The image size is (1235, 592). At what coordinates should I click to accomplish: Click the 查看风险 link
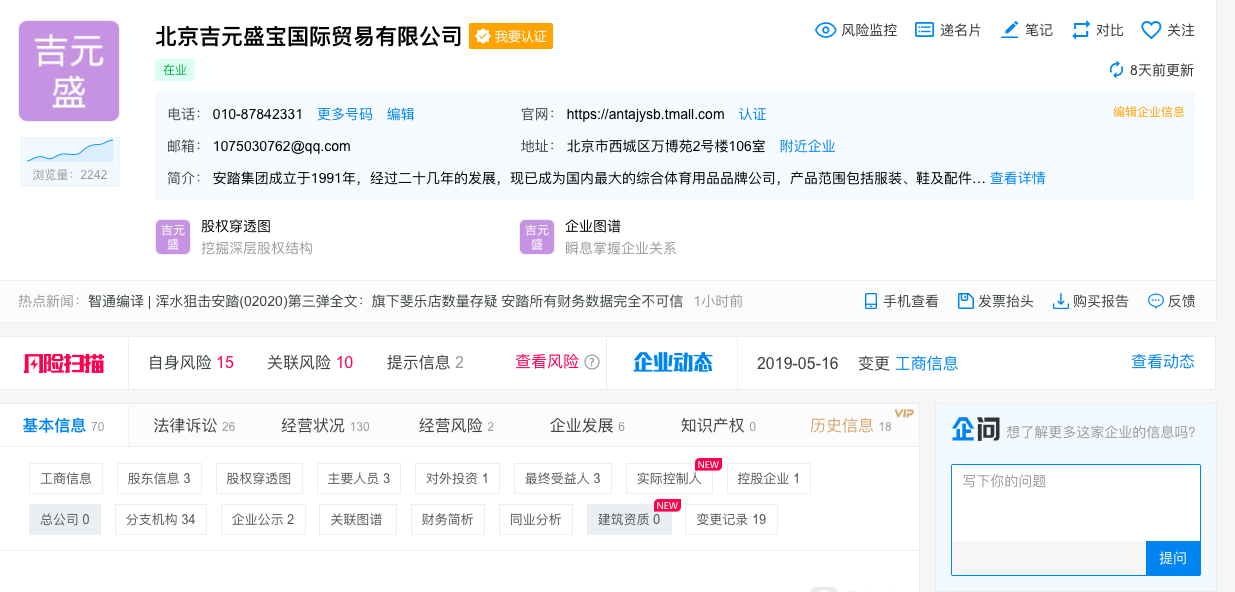point(547,362)
